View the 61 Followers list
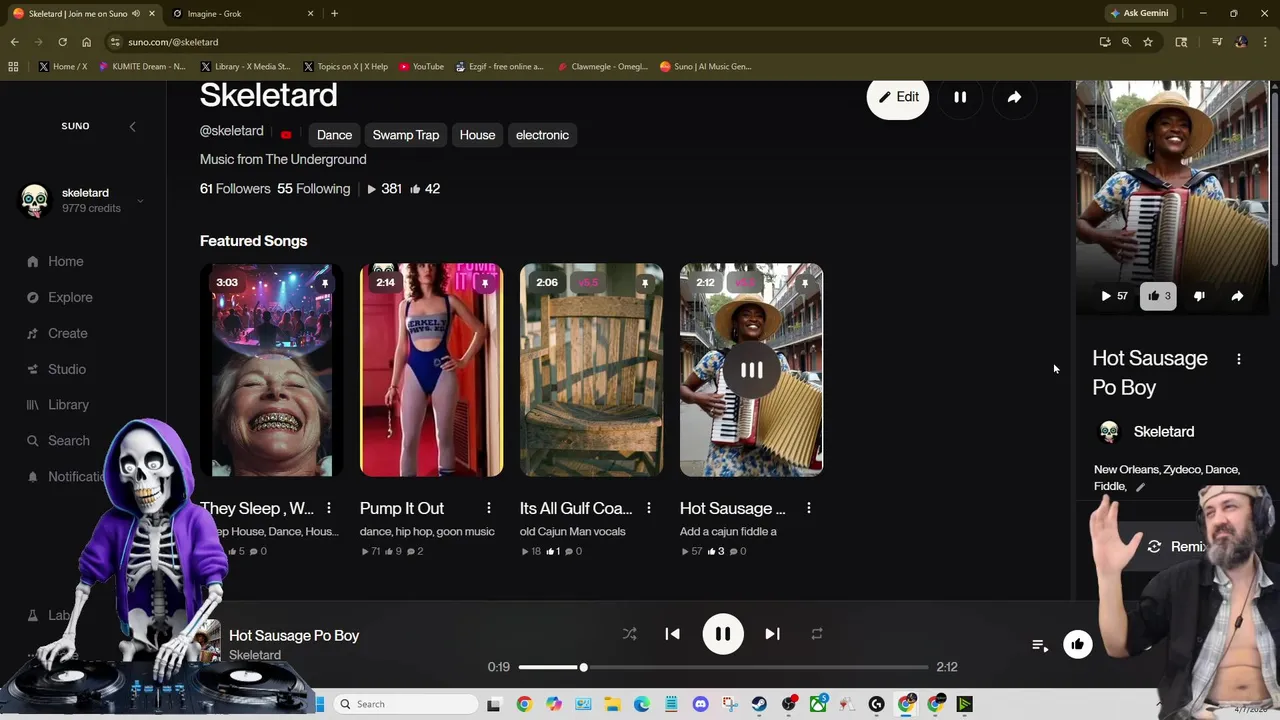The width and height of the screenshot is (1280, 720). (235, 189)
